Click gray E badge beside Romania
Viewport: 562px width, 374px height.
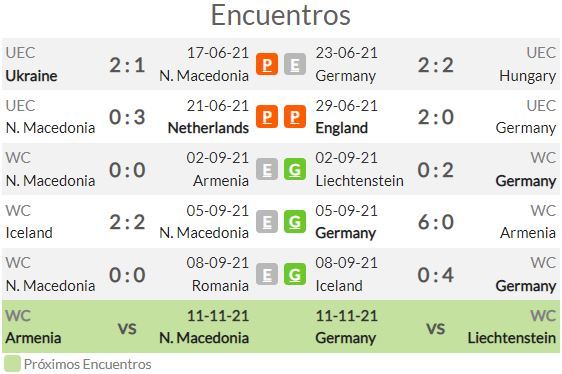(267, 274)
